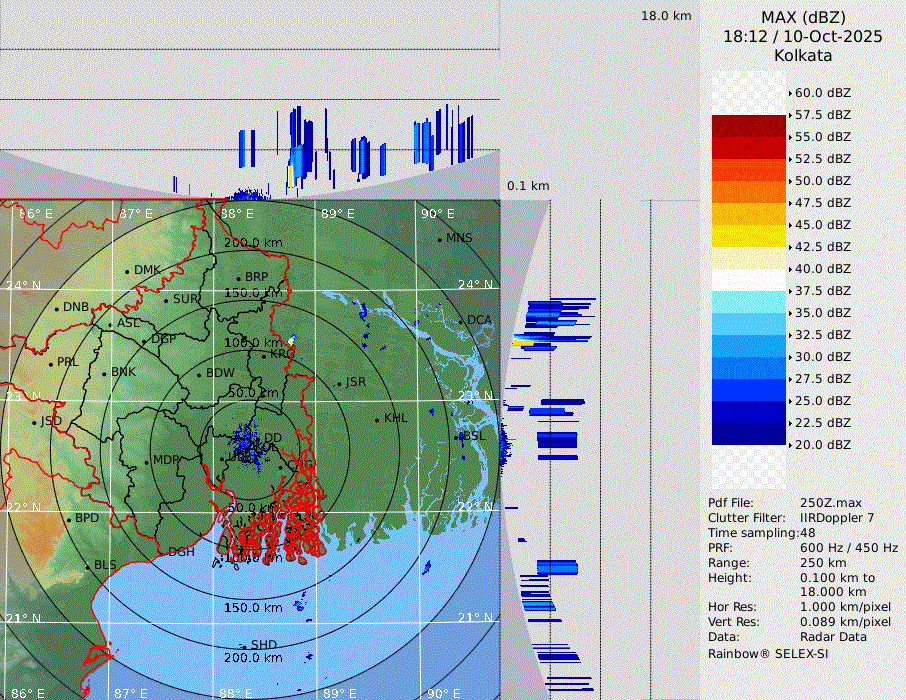This screenshot has width=906, height=700.
Task: Click the Rainbow SELEX-SI text
Action: (768, 653)
